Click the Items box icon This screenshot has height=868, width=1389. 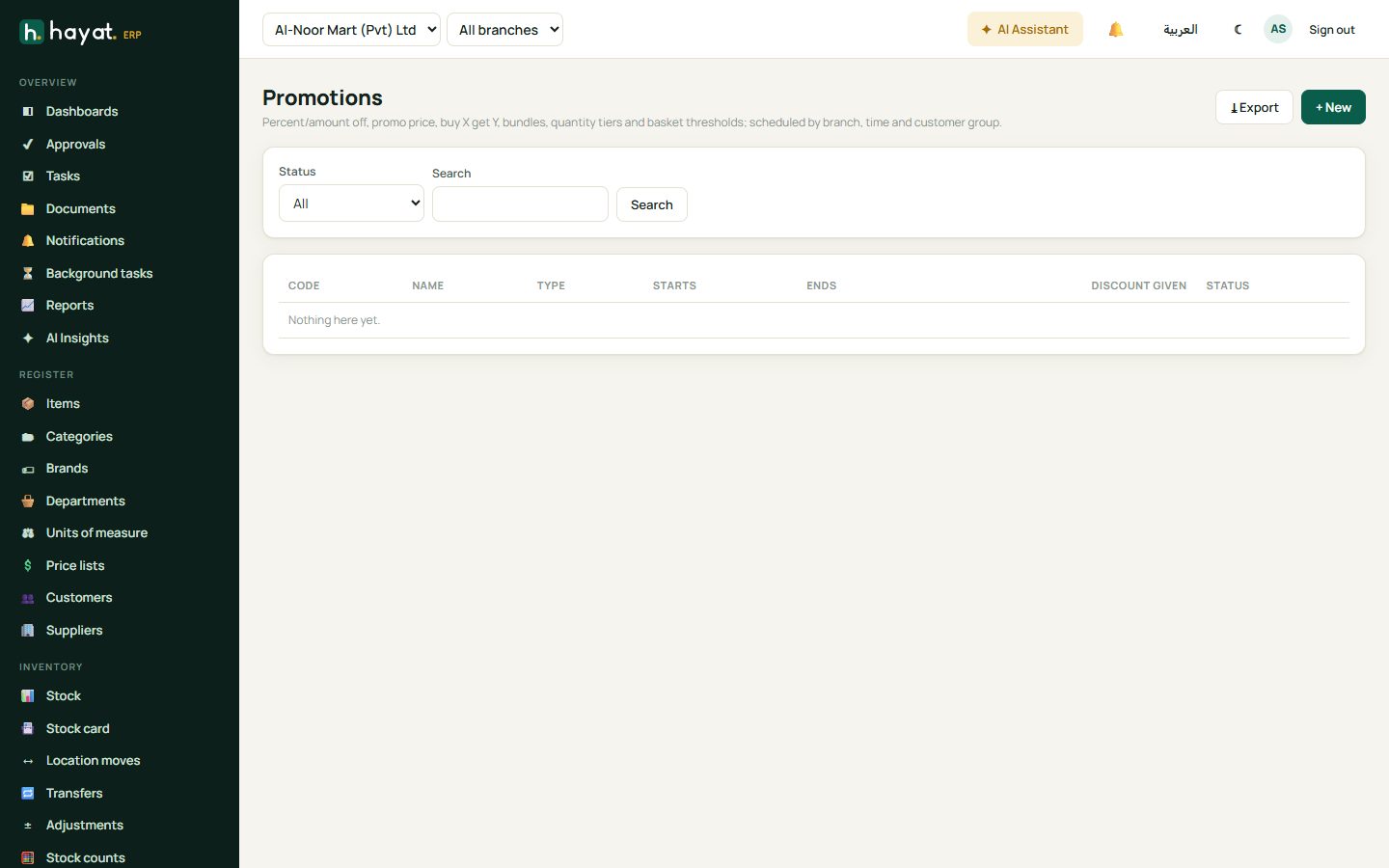point(28,404)
